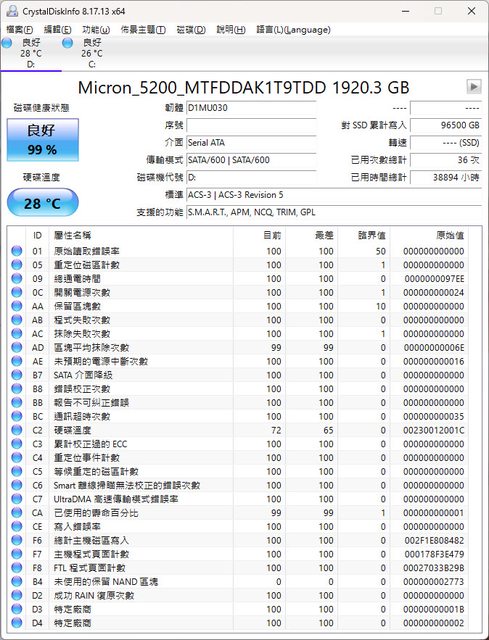Click status icon for attribute BB
The width and height of the screenshot is (489, 640).
coord(17,402)
